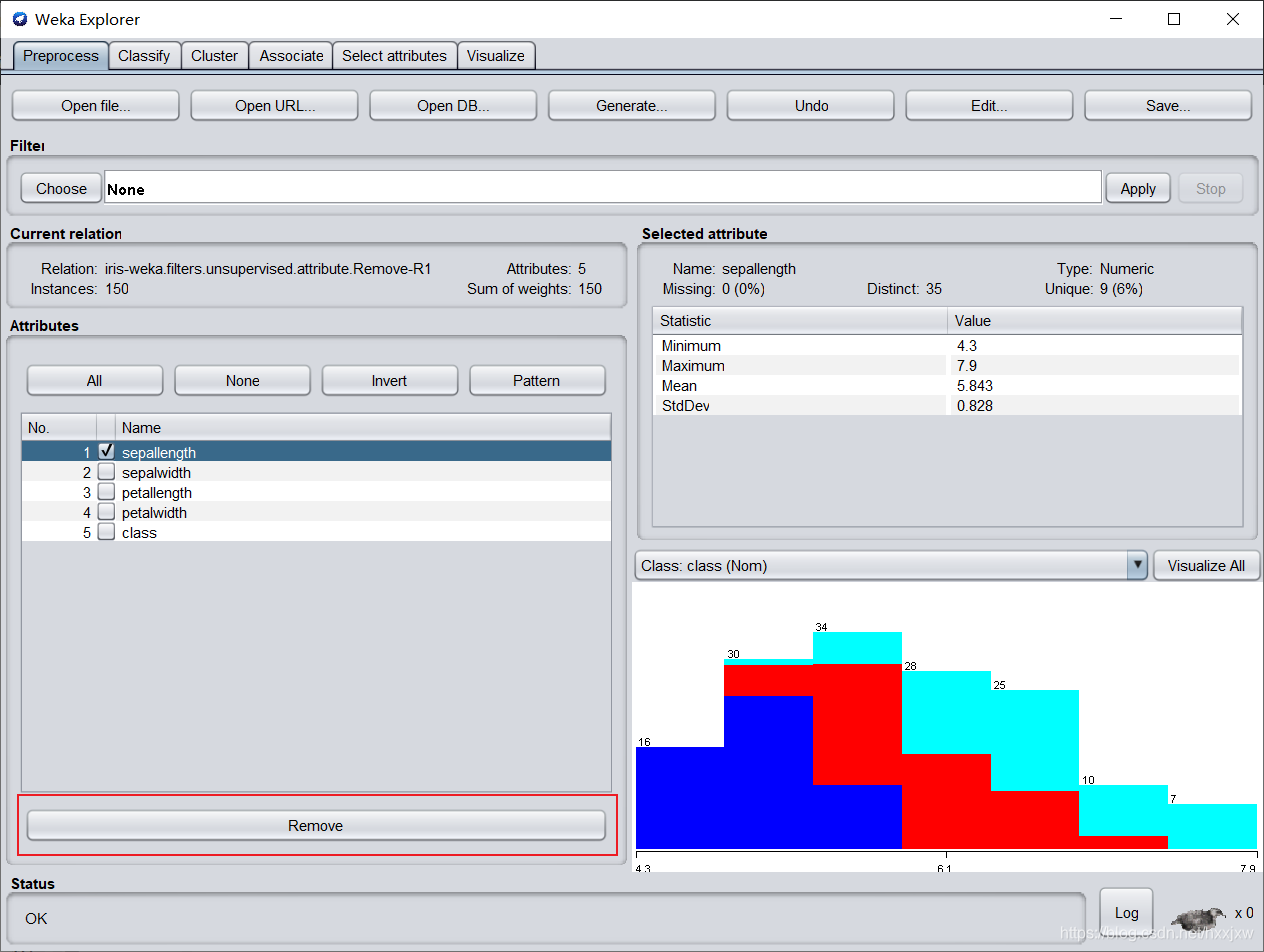Screen dimensions: 1264x952
Task: Open the Log window
Action: tap(1126, 912)
